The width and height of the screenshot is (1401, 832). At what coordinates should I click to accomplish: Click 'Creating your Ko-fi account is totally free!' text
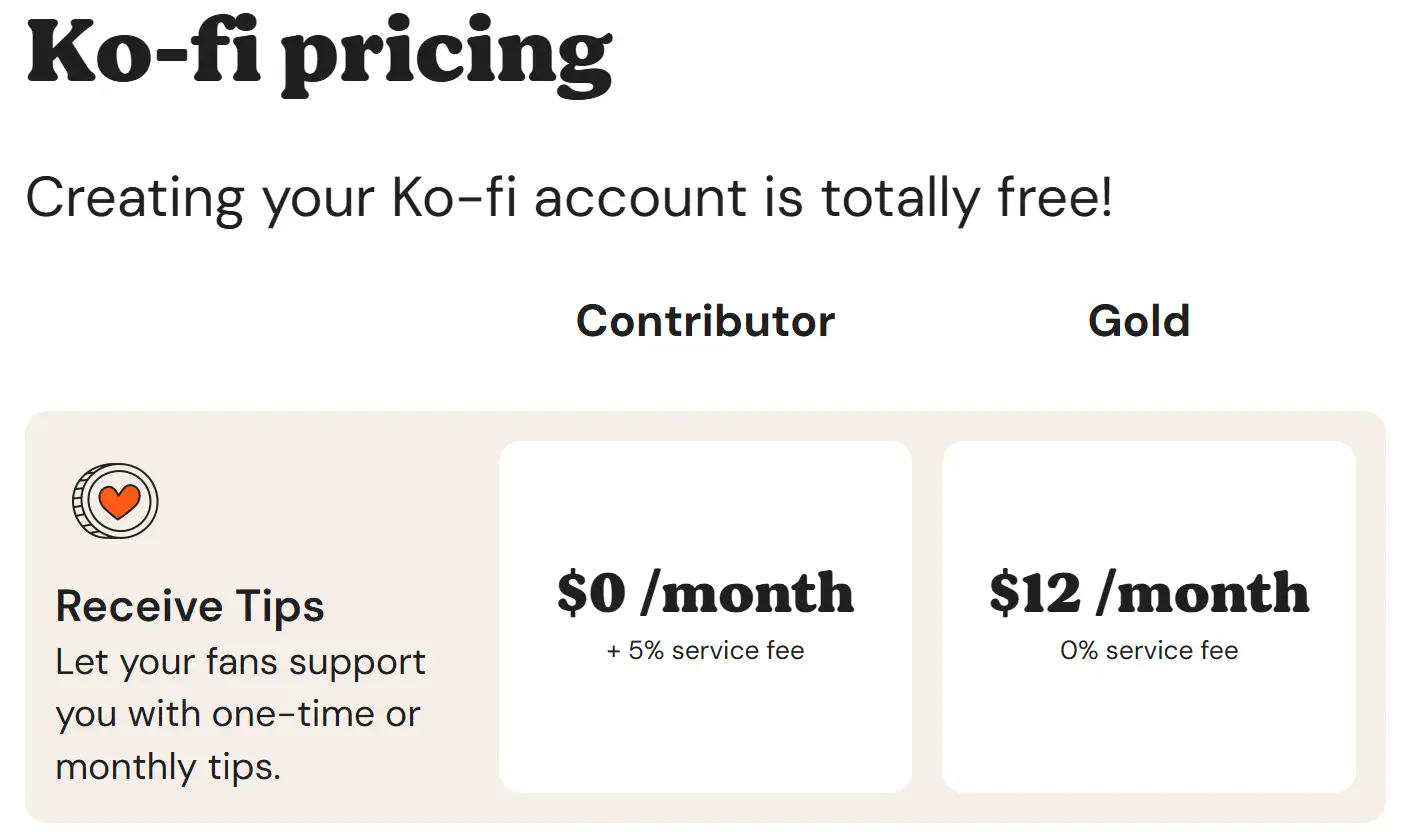pyautogui.click(x=568, y=197)
